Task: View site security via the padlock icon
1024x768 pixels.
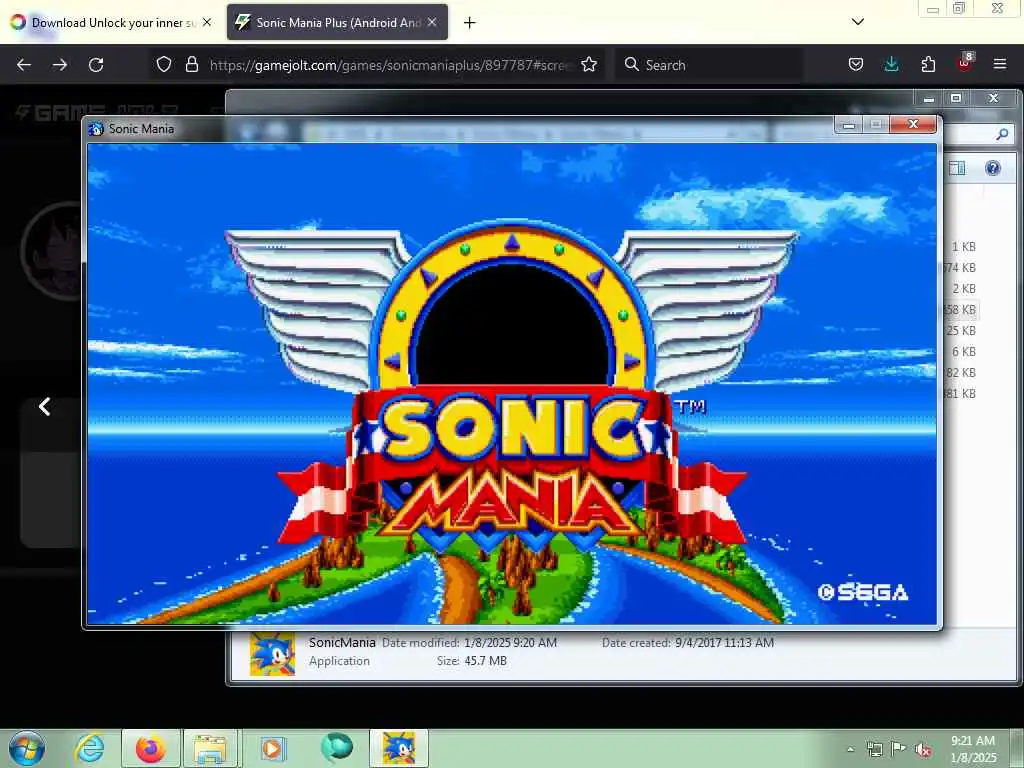Action: coord(191,64)
